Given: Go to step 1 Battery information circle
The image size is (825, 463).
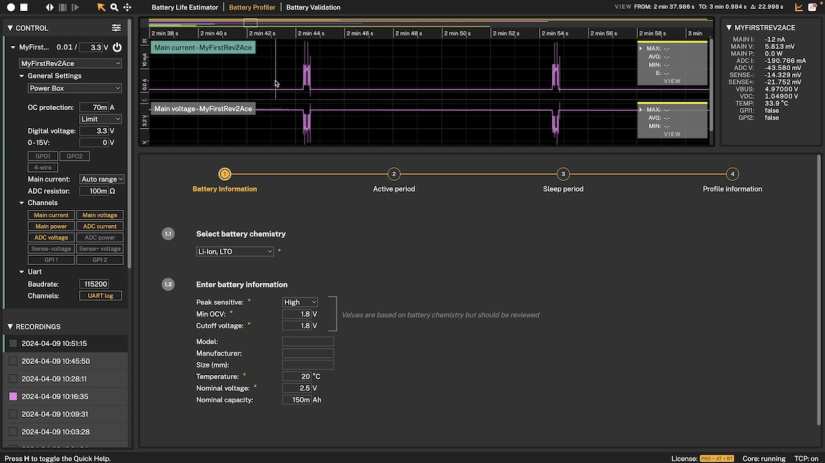Looking at the screenshot, I should tap(225, 174).
